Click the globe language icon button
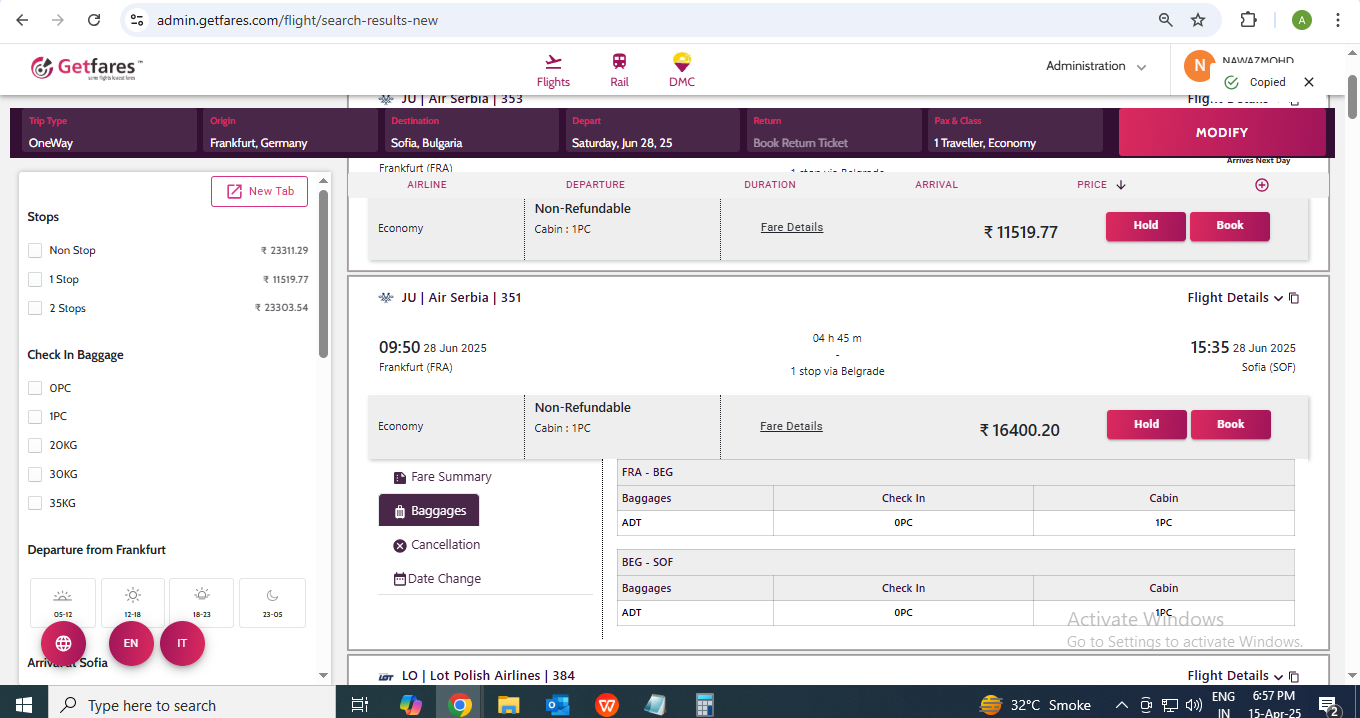The width and height of the screenshot is (1360, 718). [x=63, y=643]
